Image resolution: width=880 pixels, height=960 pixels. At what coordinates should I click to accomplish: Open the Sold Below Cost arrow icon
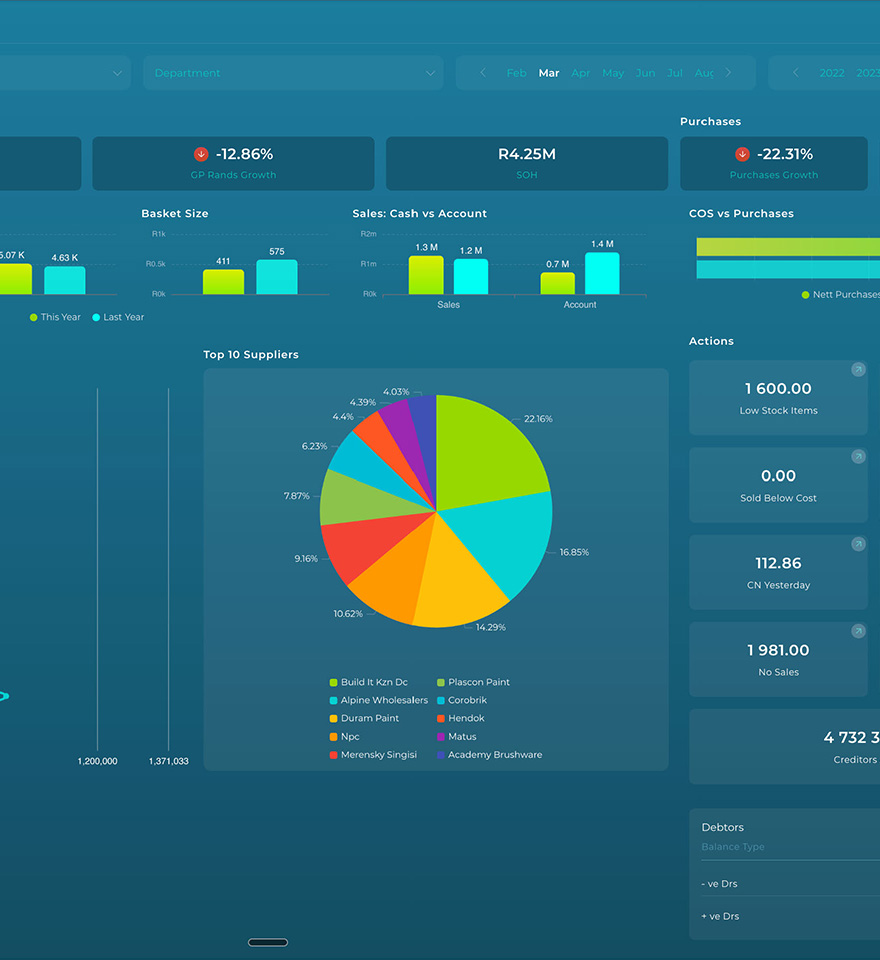tap(858, 456)
